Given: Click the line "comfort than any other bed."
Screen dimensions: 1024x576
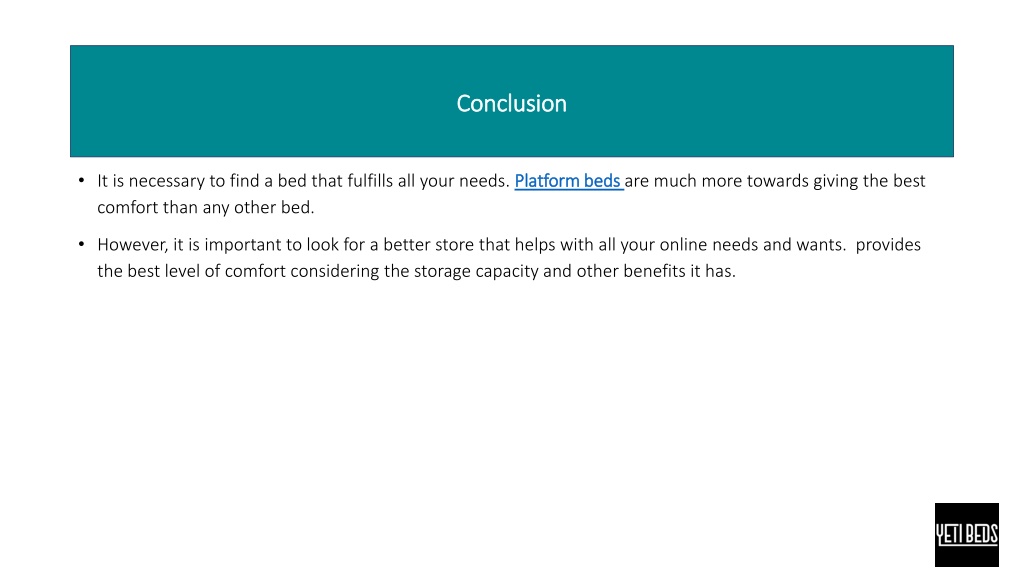Looking at the screenshot, I should coord(206,208).
